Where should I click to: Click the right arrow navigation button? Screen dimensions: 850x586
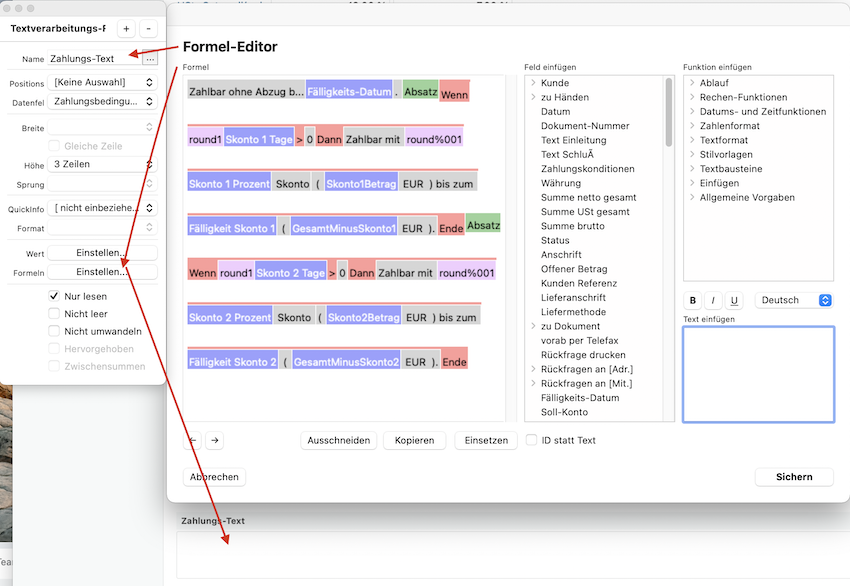215,440
